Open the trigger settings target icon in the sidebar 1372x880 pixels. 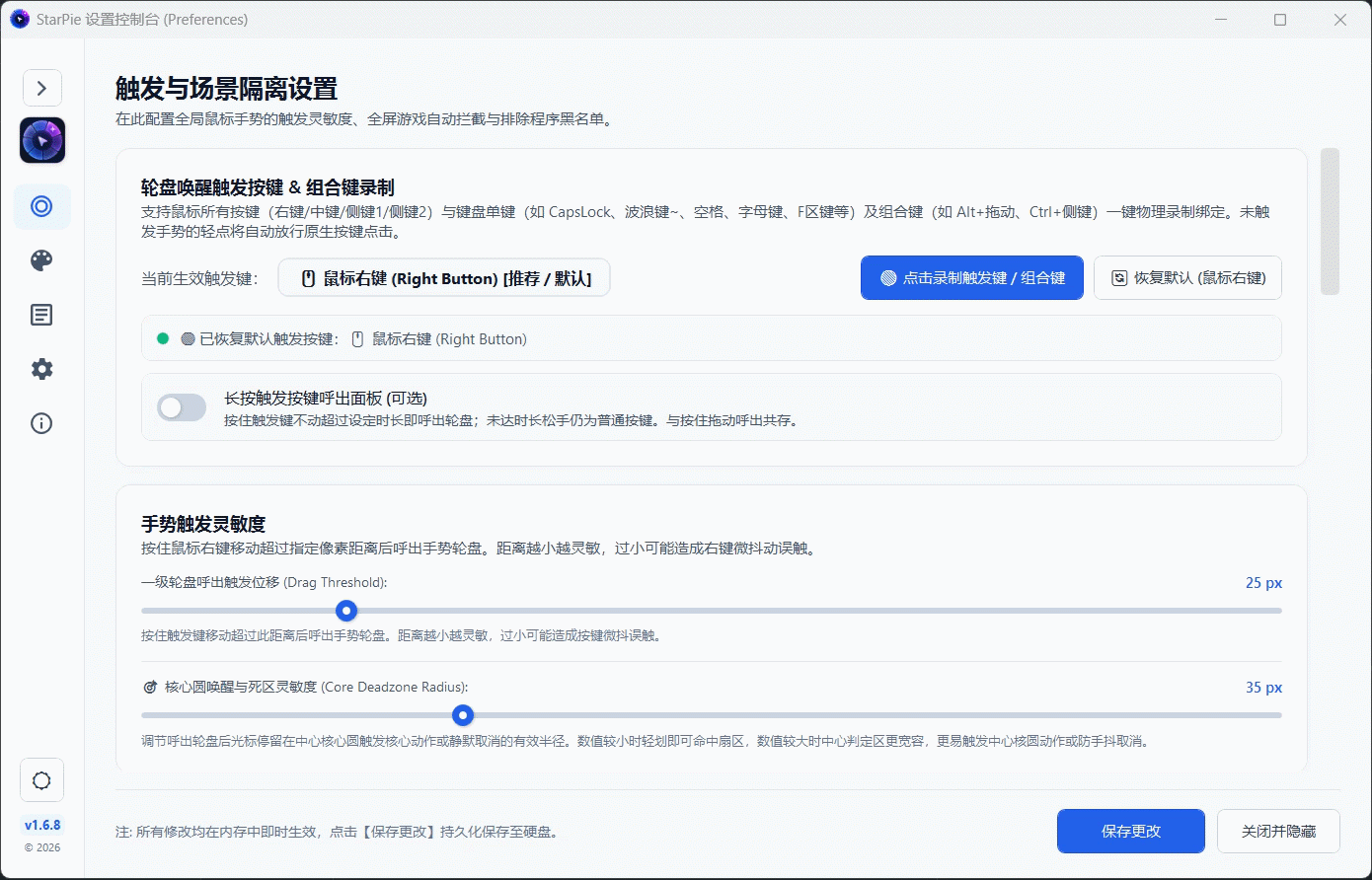point(41,206)
